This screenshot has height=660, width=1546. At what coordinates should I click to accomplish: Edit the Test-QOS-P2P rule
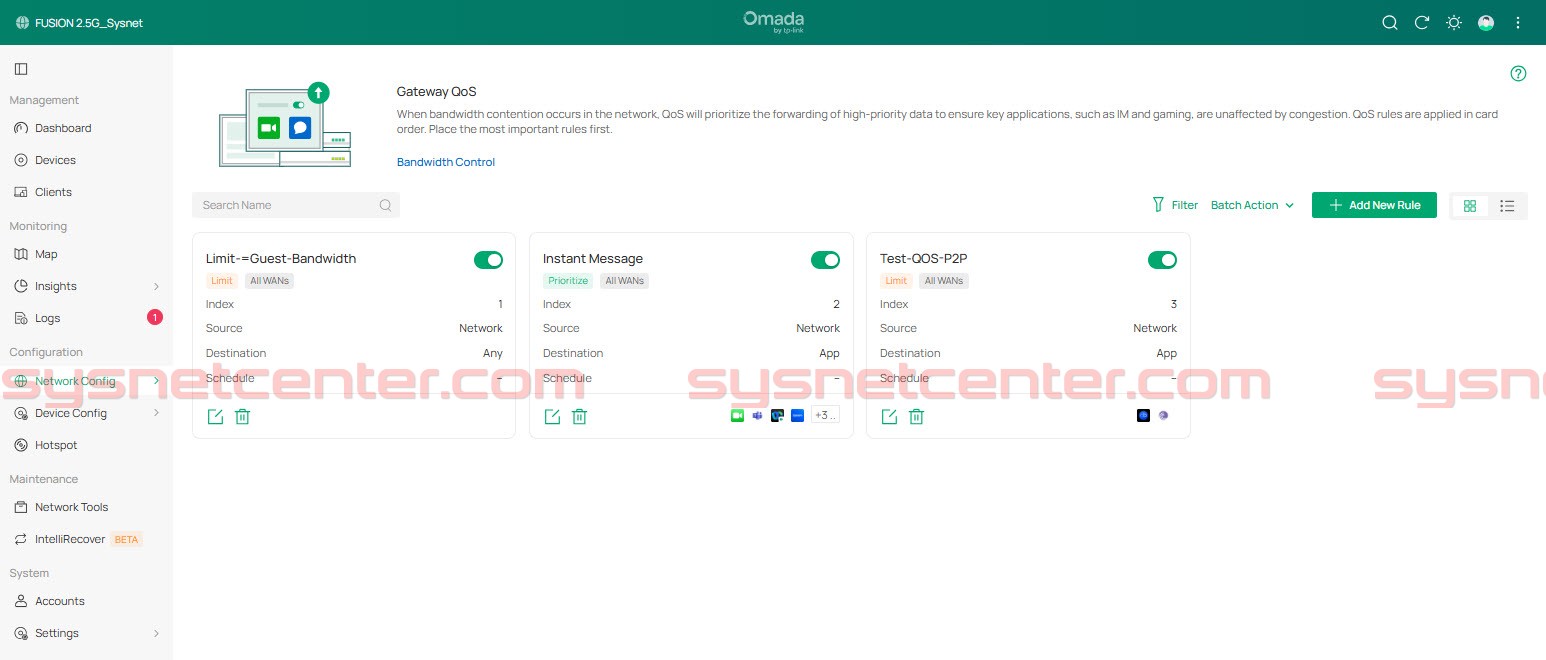(889, 417)
